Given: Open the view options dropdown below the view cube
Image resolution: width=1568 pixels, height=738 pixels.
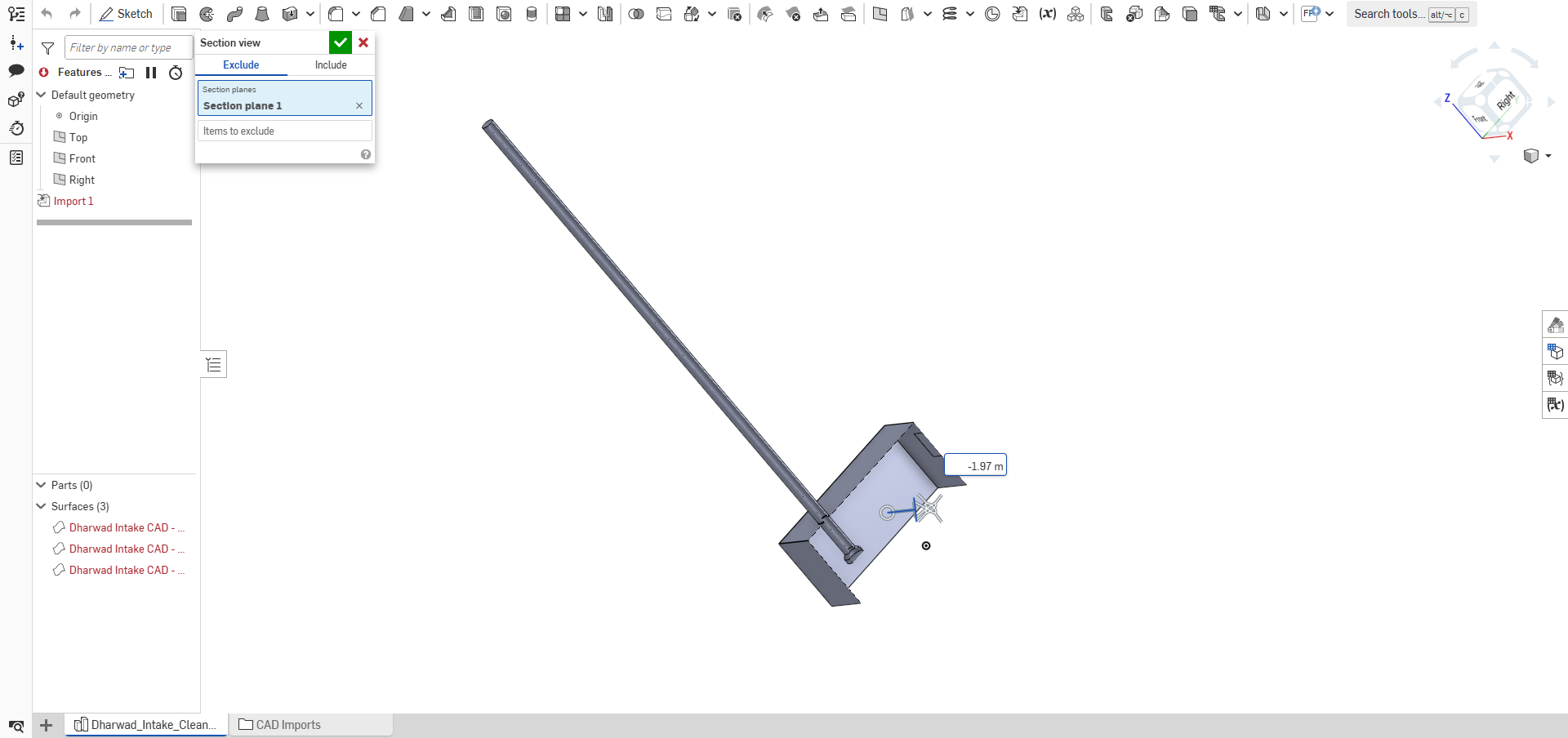Looking at the screenshot, I should tap(1546, 156).
